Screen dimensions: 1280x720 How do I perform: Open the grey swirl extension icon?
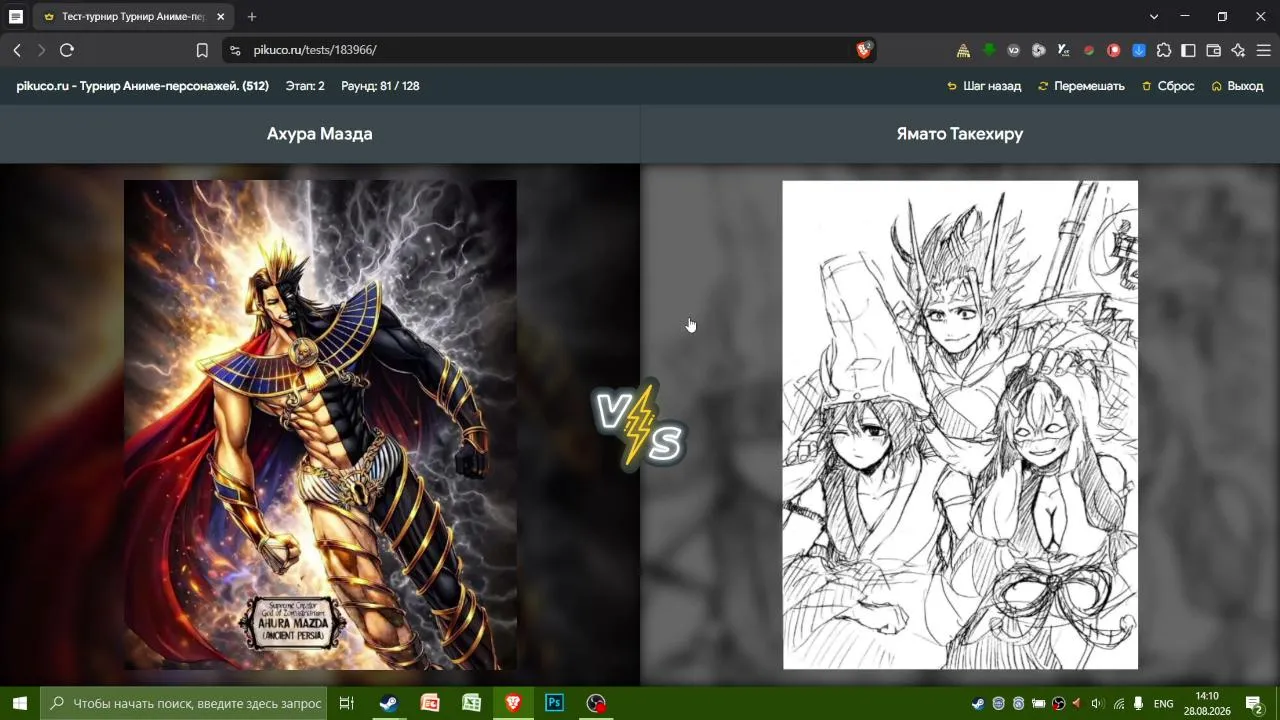(1038, 50)
